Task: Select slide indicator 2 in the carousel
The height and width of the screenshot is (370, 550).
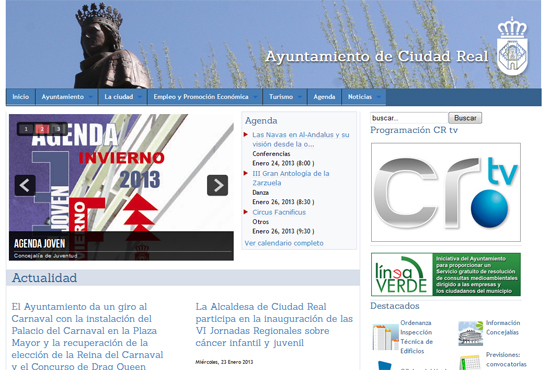Action: [x=42, y=129]
